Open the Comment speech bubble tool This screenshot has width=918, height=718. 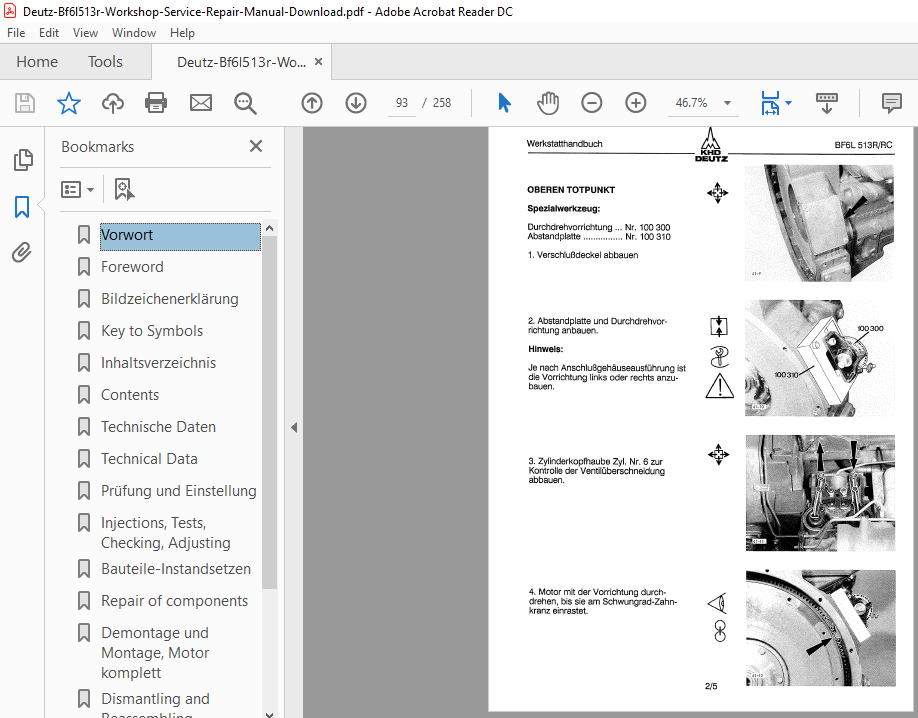pos(892,103)
